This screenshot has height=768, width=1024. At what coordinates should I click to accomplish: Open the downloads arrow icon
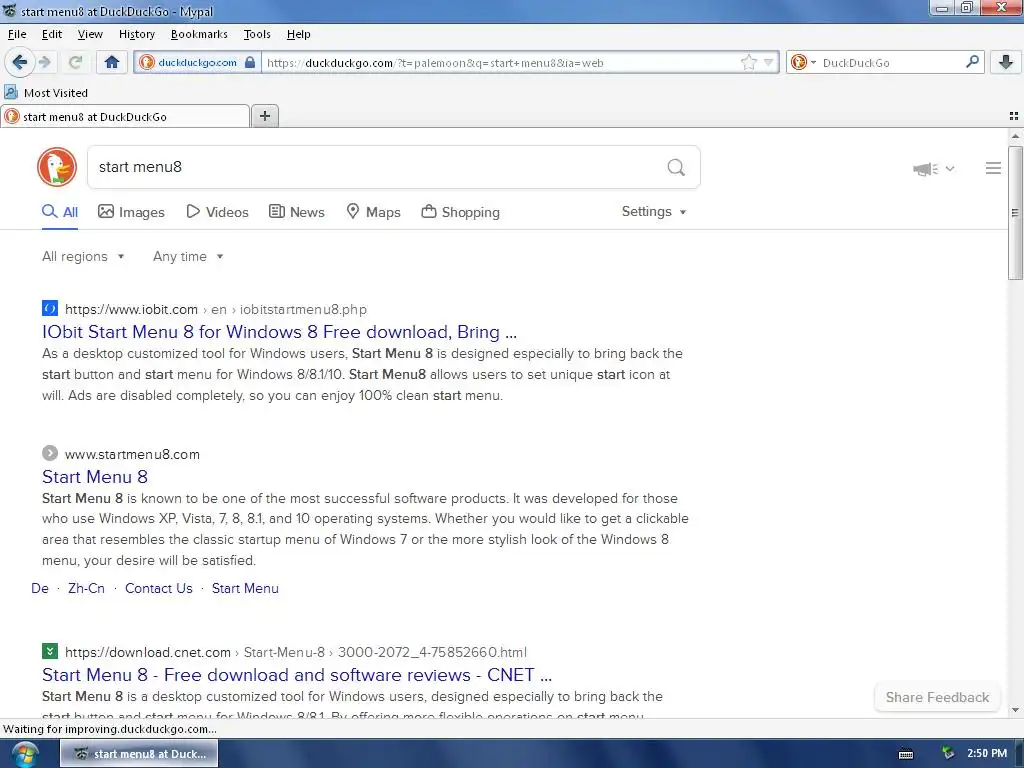[1006, 62]
